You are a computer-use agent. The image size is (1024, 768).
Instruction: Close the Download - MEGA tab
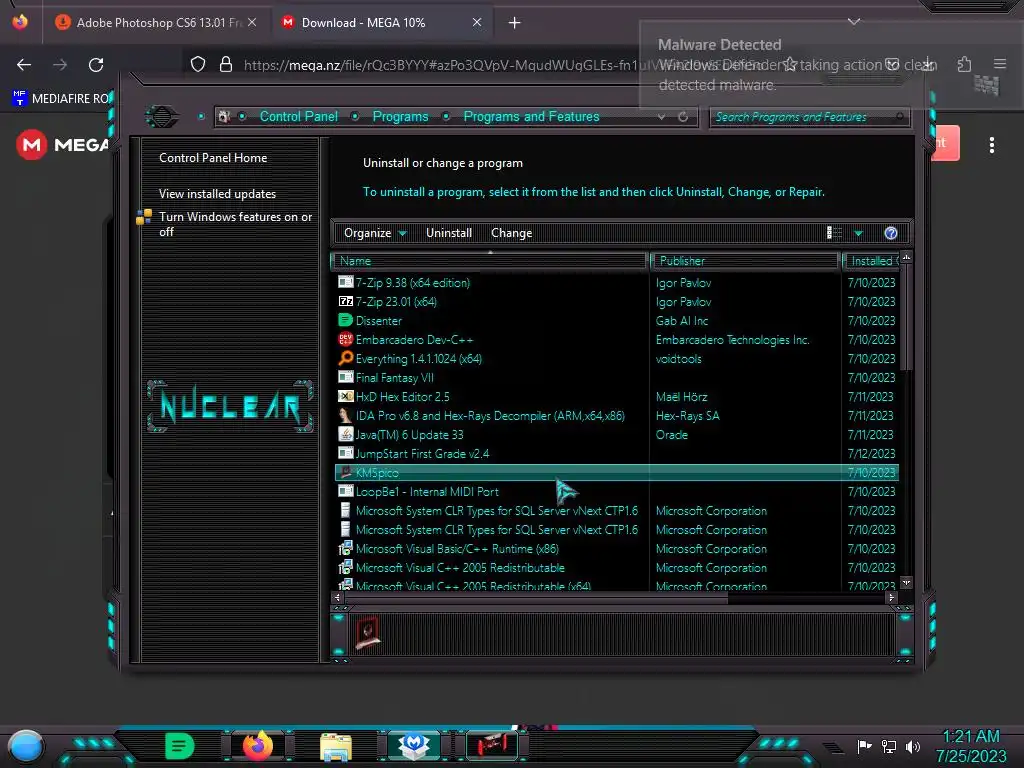coord(477,22)
